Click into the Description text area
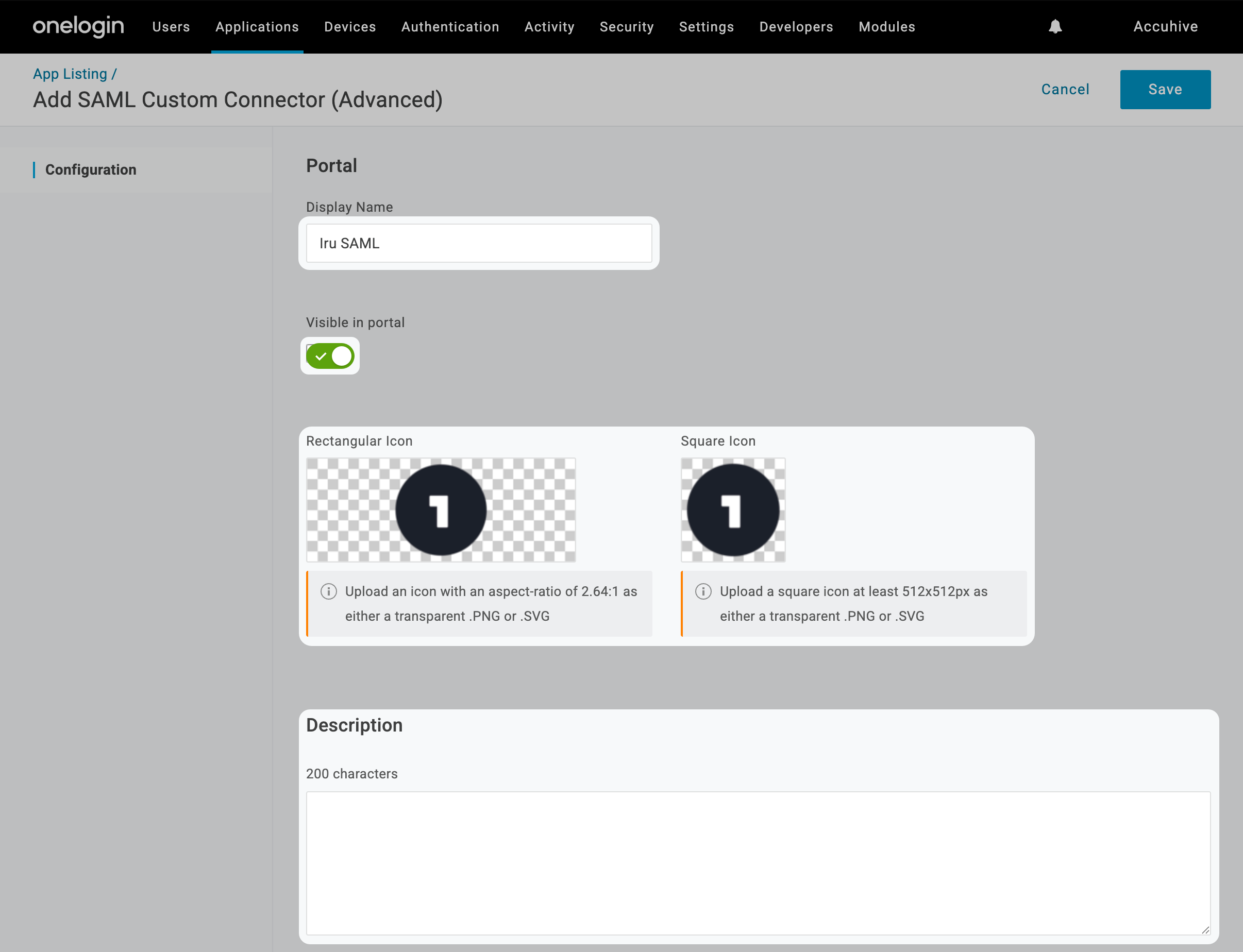Screen dimensions: 1243x952 tap(758, 862)
